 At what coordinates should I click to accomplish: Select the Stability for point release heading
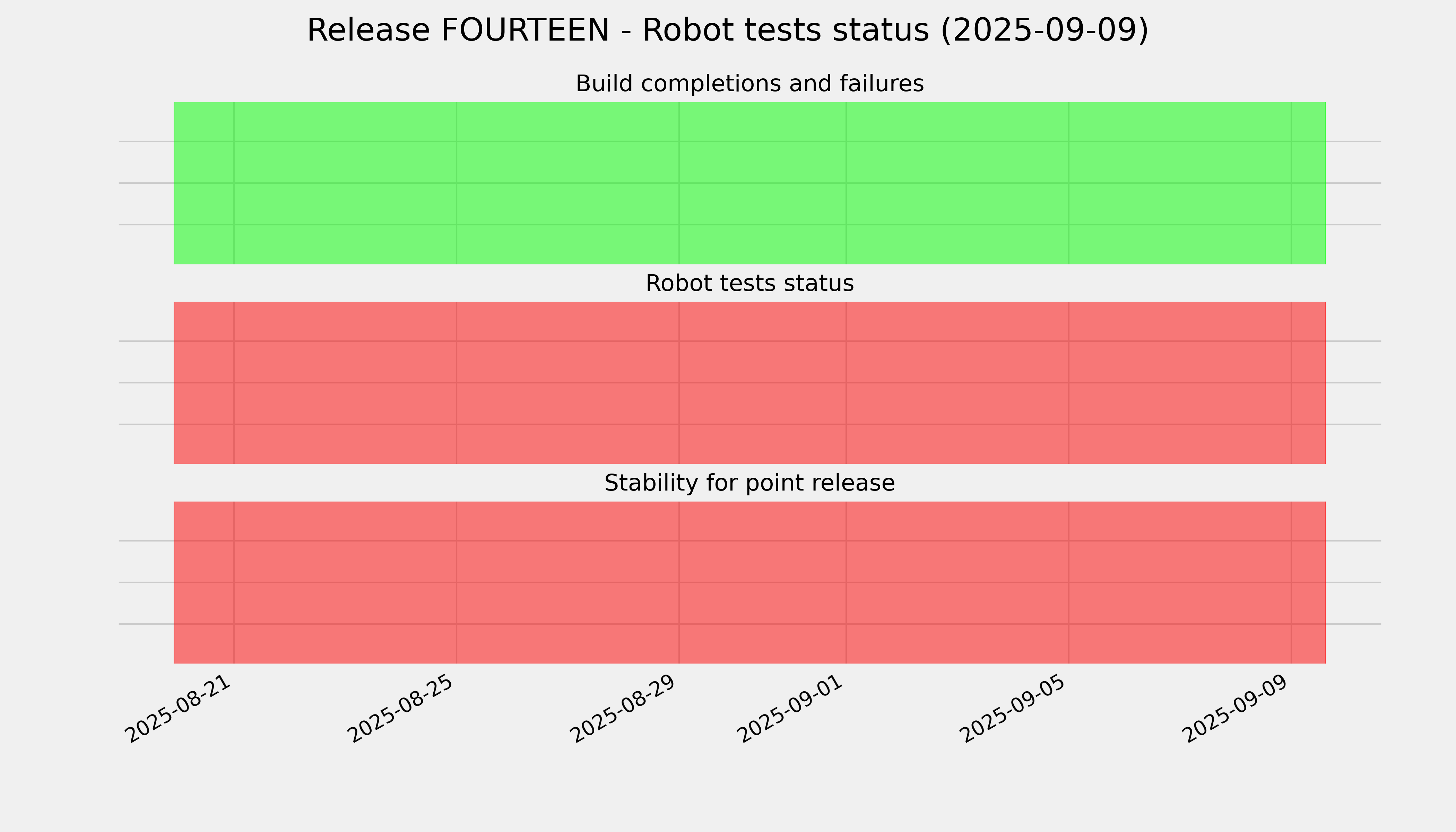pyautogui.click(x=749, y=484)
